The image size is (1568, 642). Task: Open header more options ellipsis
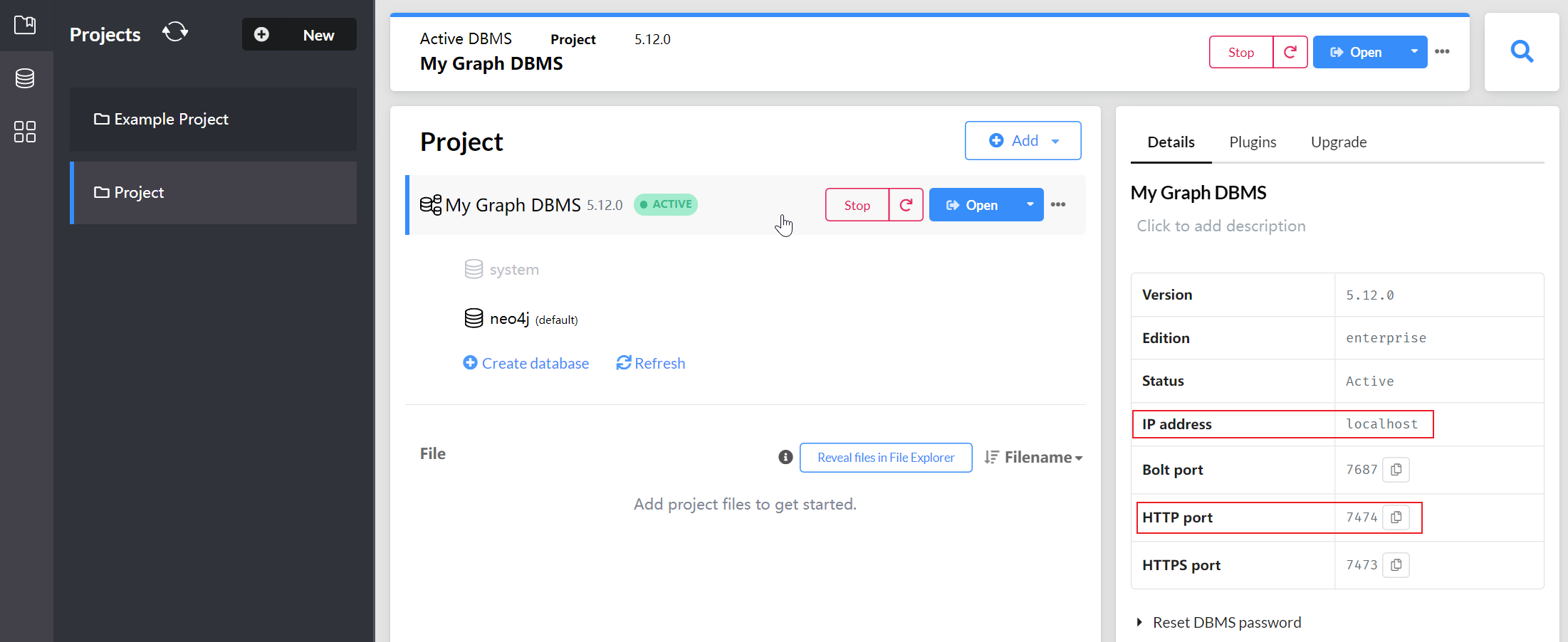point(1442,51)
